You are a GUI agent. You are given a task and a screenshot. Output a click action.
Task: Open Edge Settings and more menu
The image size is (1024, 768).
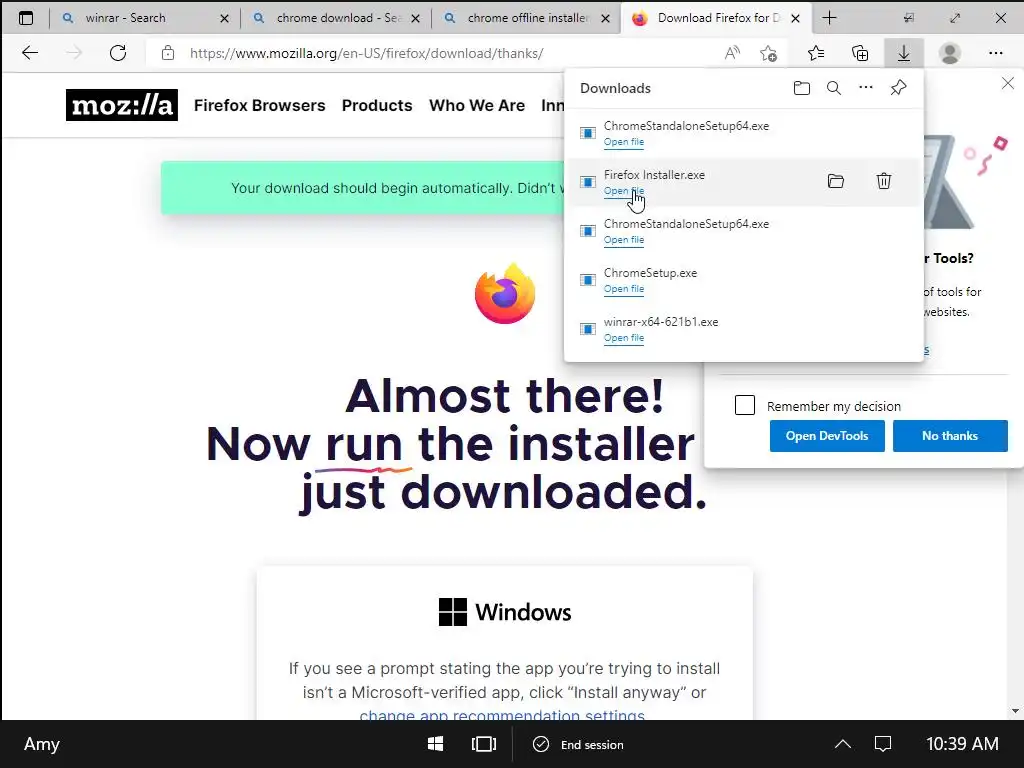pos(995,53)
